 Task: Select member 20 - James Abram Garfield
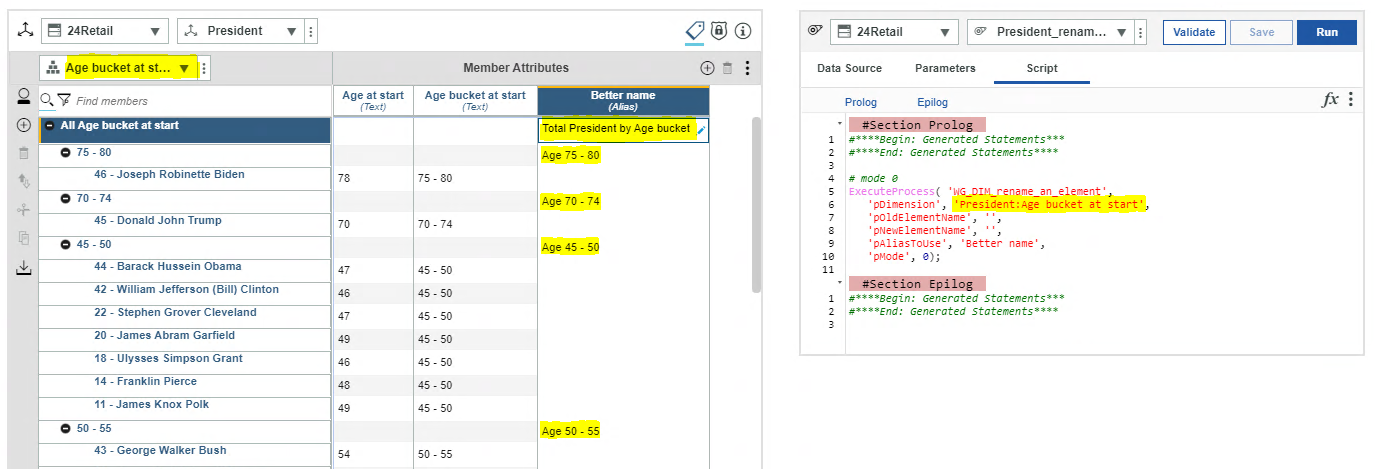click(x=165, y=336)
